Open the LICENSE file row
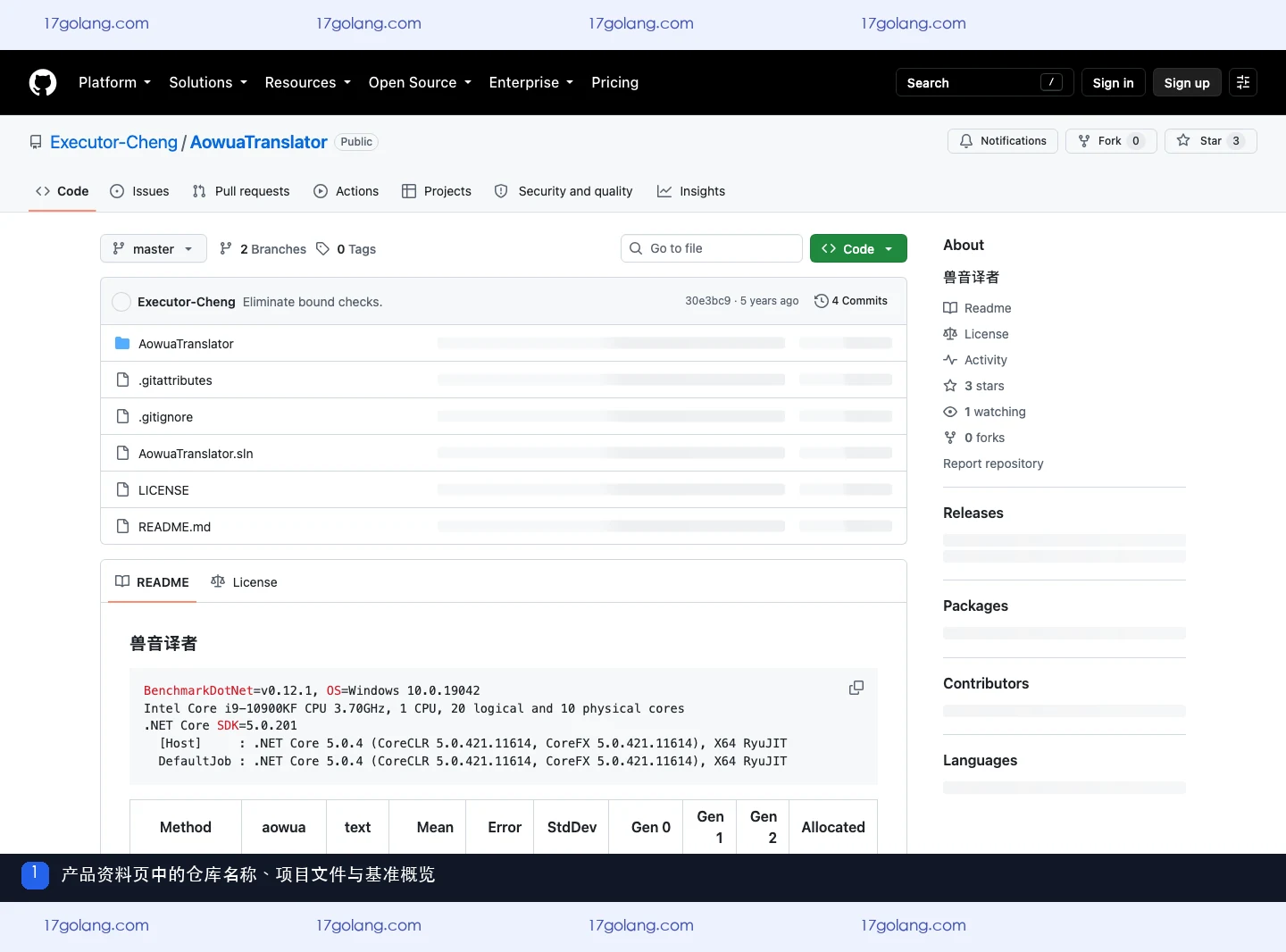The width and height of the screenshot is (1286, 952). 504,489
